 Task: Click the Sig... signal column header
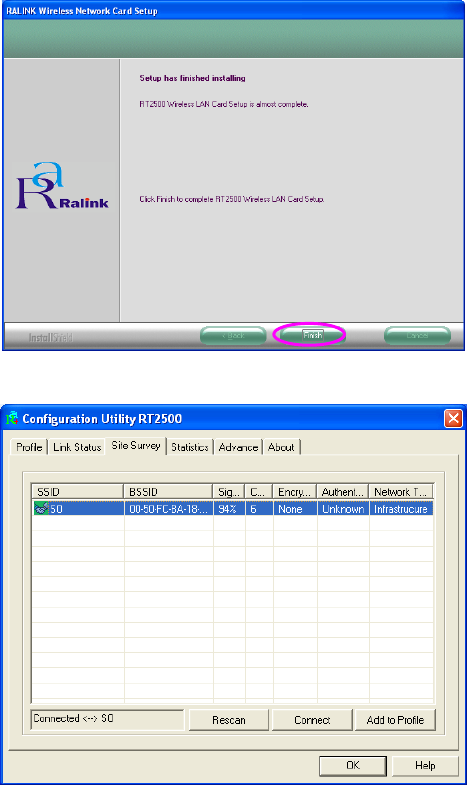229,492
